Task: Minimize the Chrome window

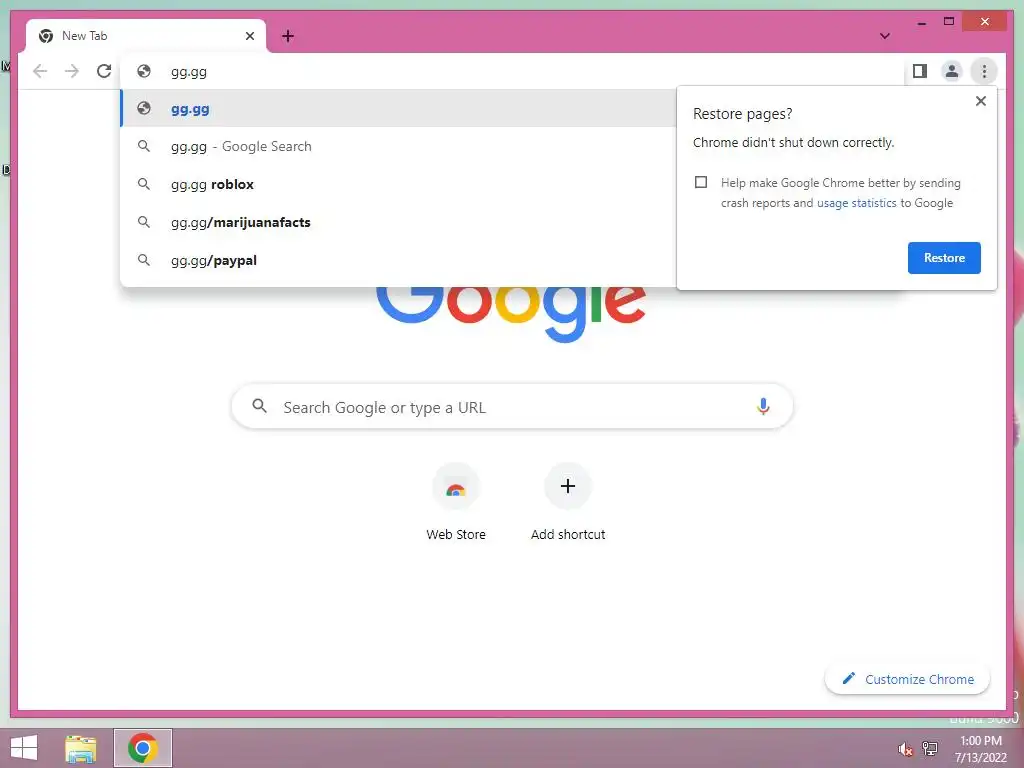Action: (x=921, y=22)
